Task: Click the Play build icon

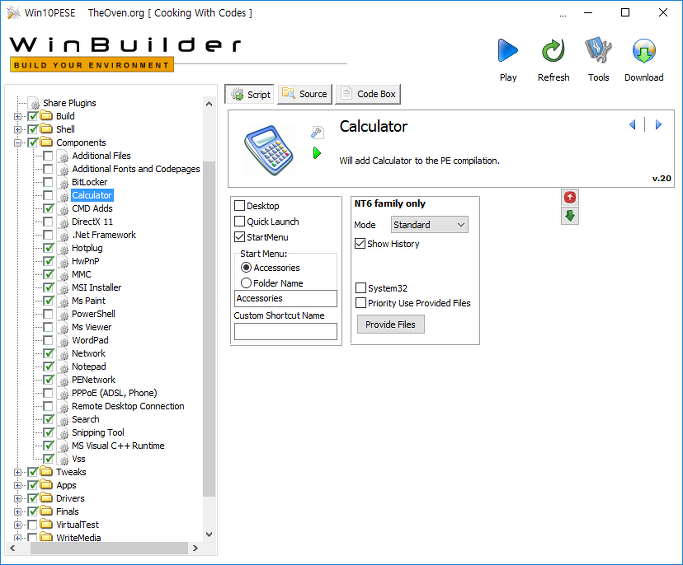Action: coord(508,51)
